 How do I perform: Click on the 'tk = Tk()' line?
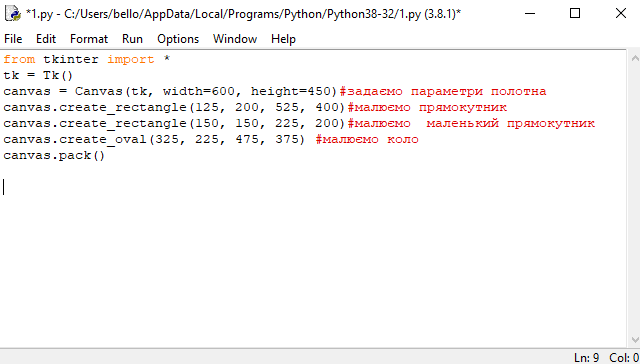point(38,75)
